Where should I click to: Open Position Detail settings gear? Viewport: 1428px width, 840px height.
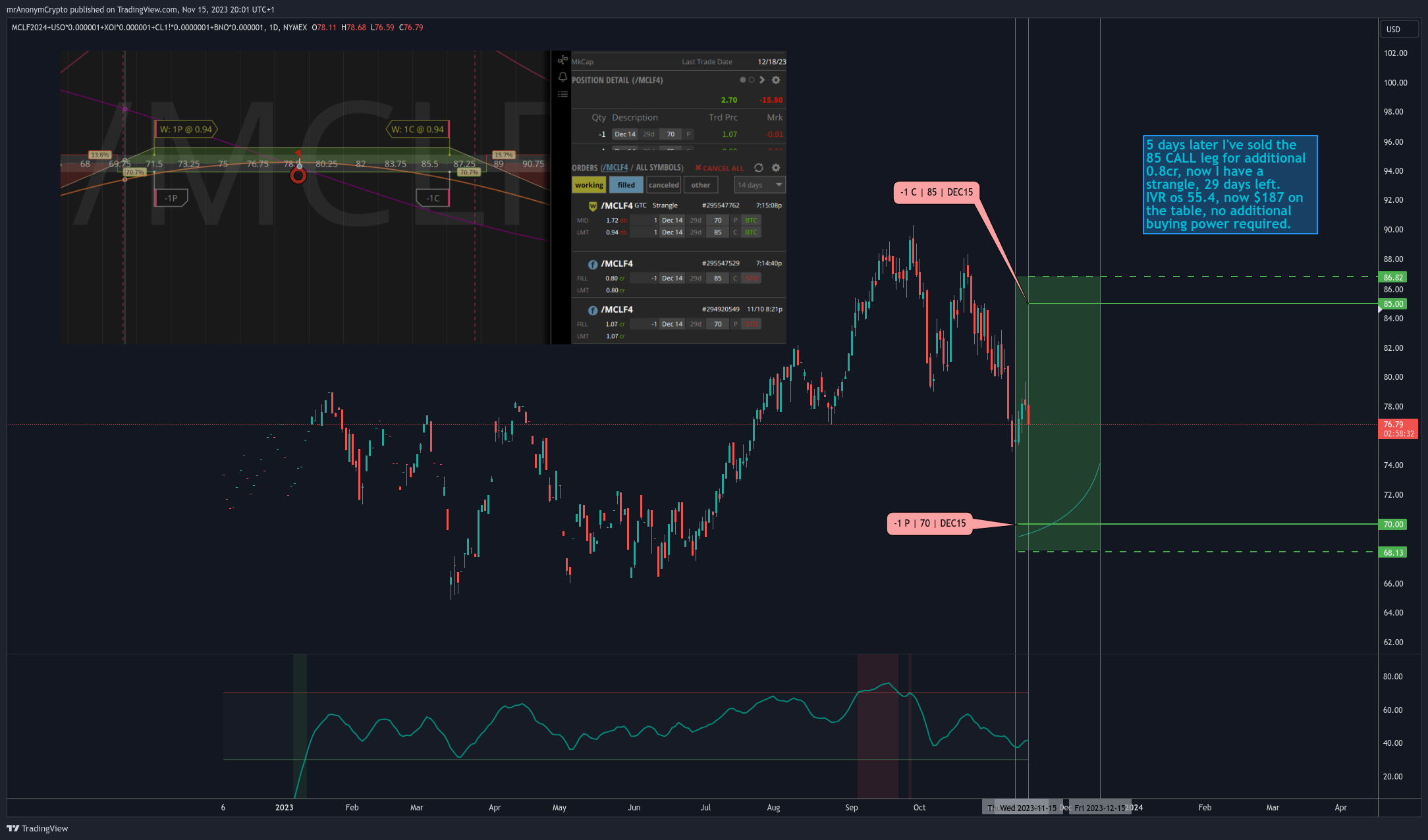(776, 80)
